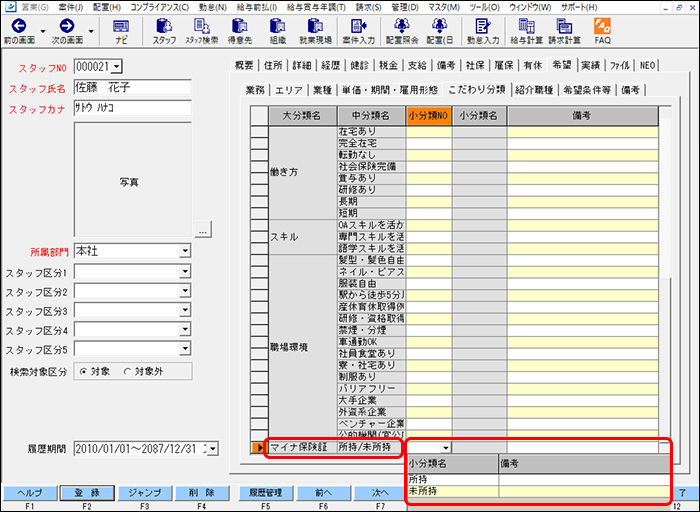This screenshot has height=512, width=700.
Task: Click the ヘルプ F1 button
Action: (30, 493)
